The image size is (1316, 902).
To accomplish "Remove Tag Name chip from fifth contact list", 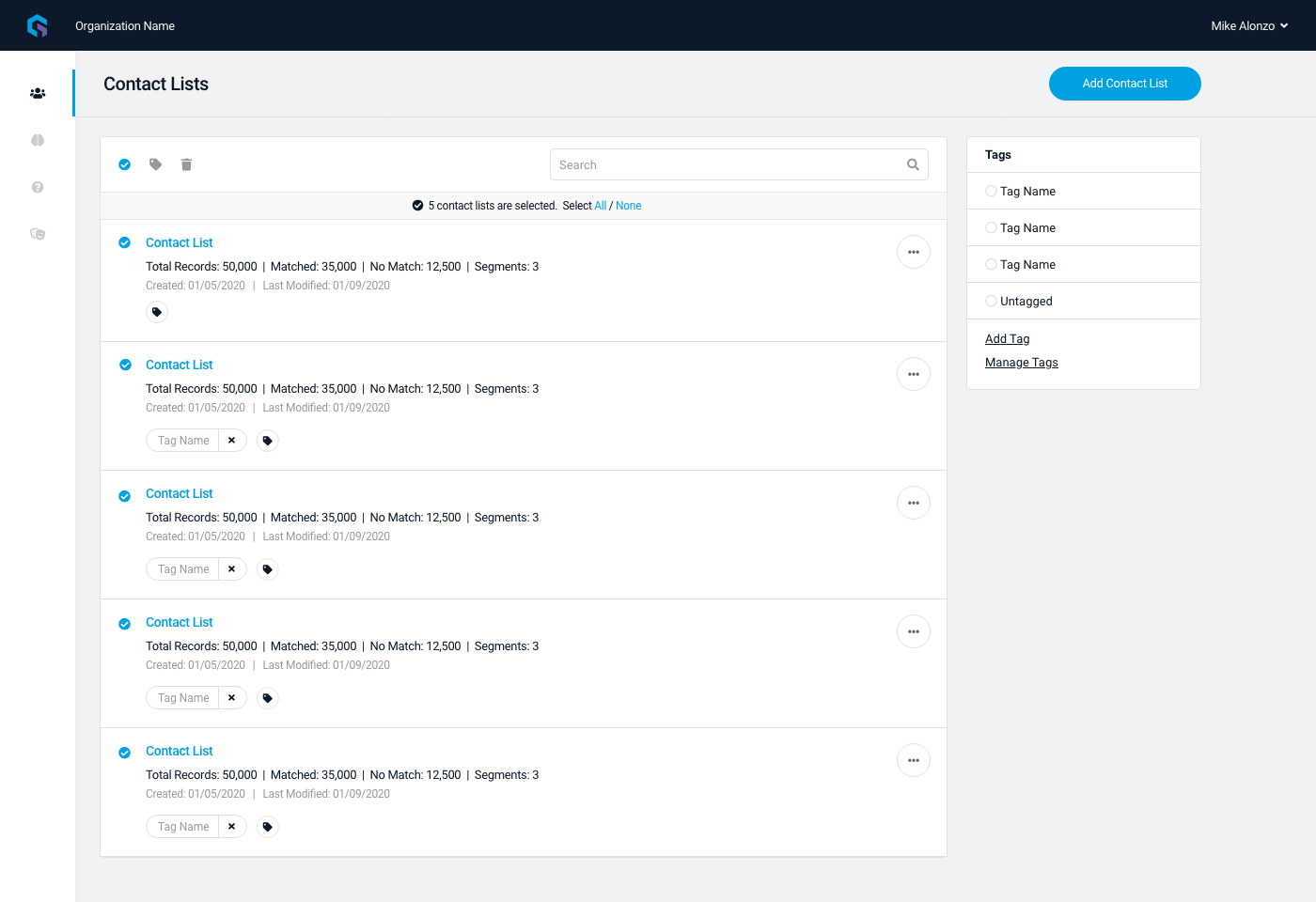I will [x=232, y=827].
